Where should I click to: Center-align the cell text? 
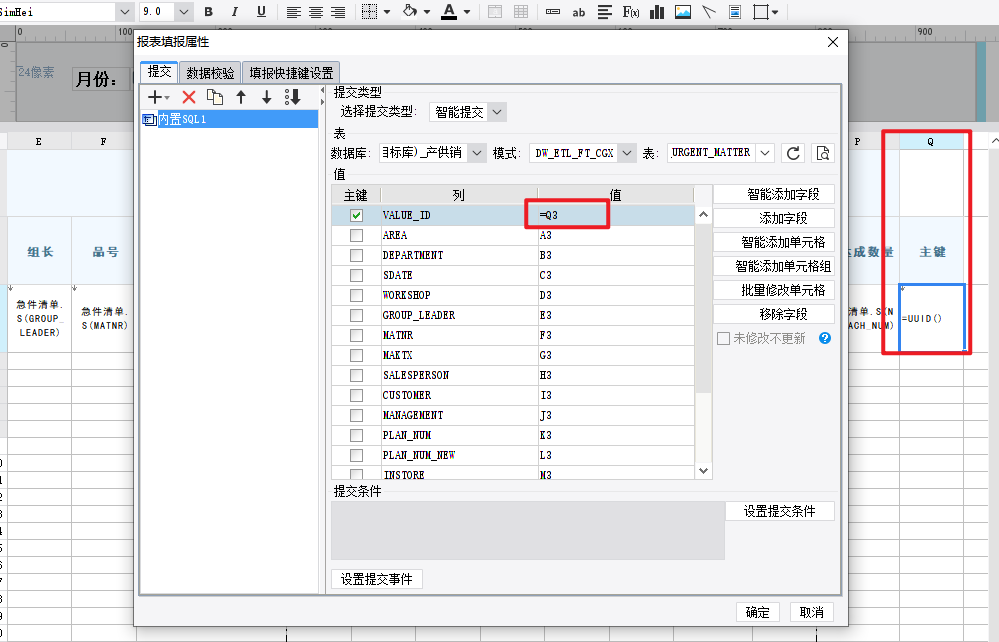coord(316,11)
